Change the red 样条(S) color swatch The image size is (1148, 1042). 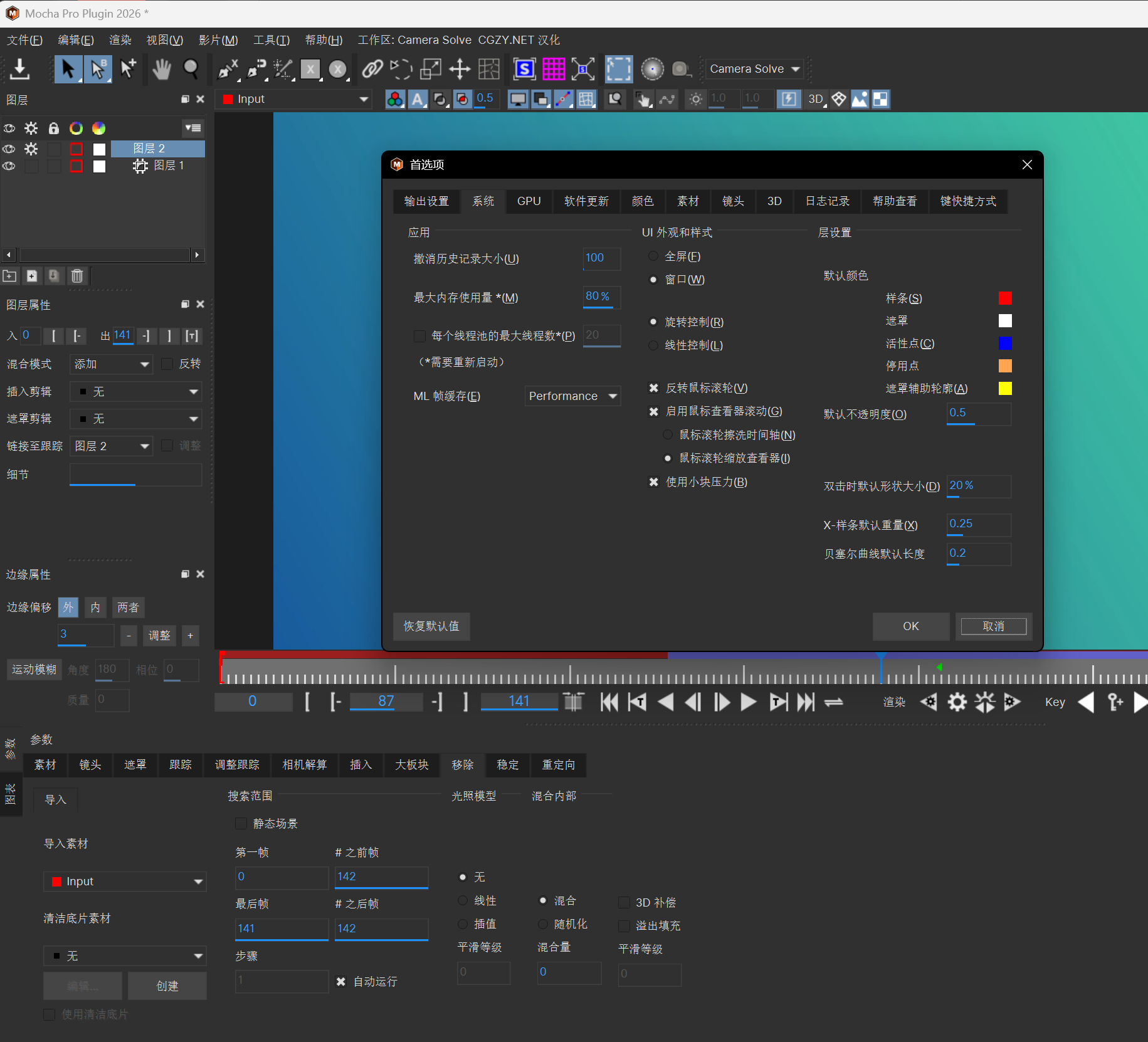point(1005,298)
